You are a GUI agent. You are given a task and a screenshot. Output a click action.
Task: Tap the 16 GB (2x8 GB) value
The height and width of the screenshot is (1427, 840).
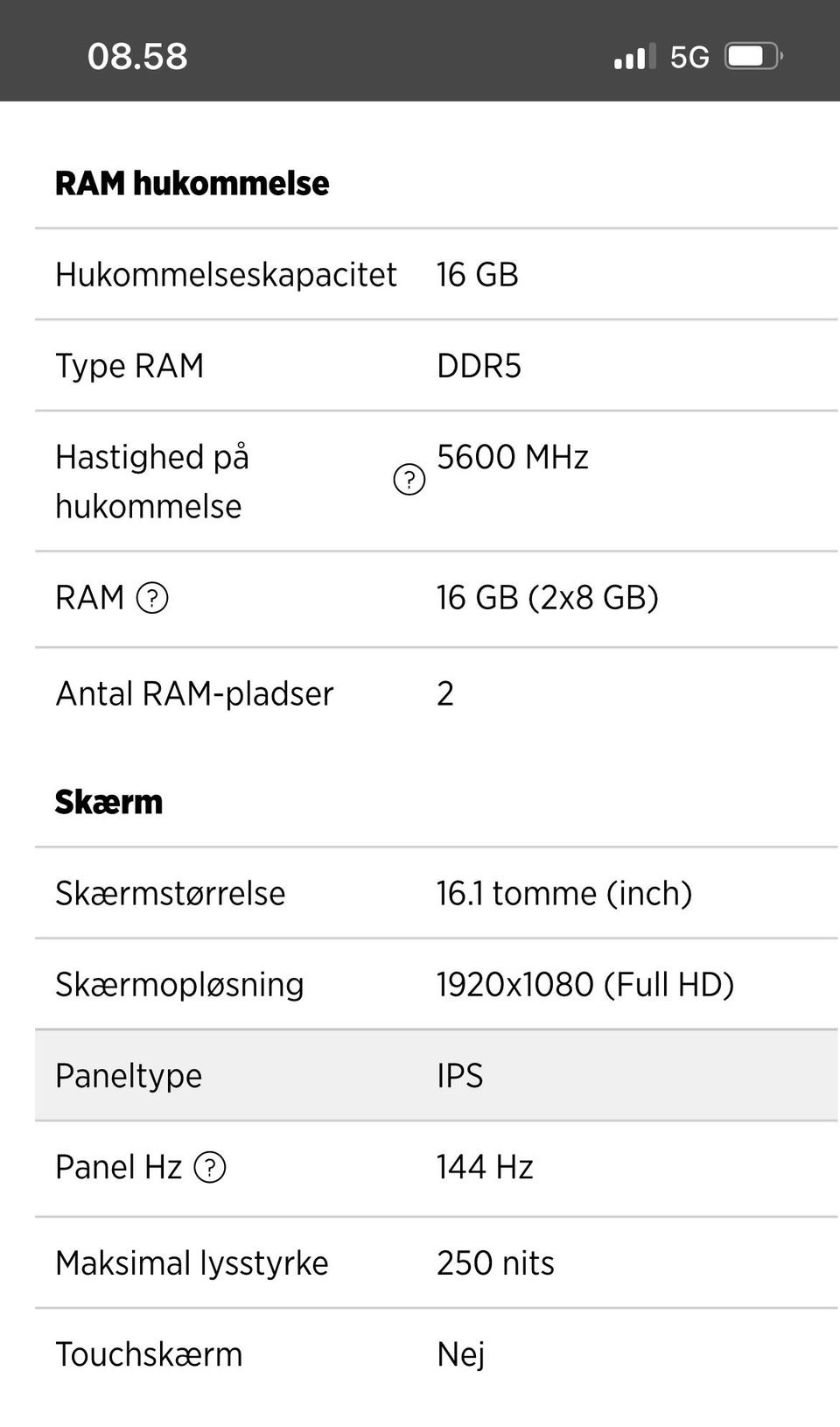(547, 598)
